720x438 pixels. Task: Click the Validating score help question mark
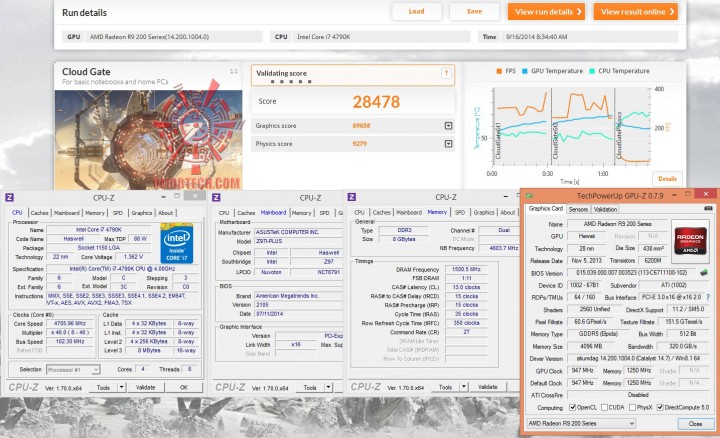point(446,73)
